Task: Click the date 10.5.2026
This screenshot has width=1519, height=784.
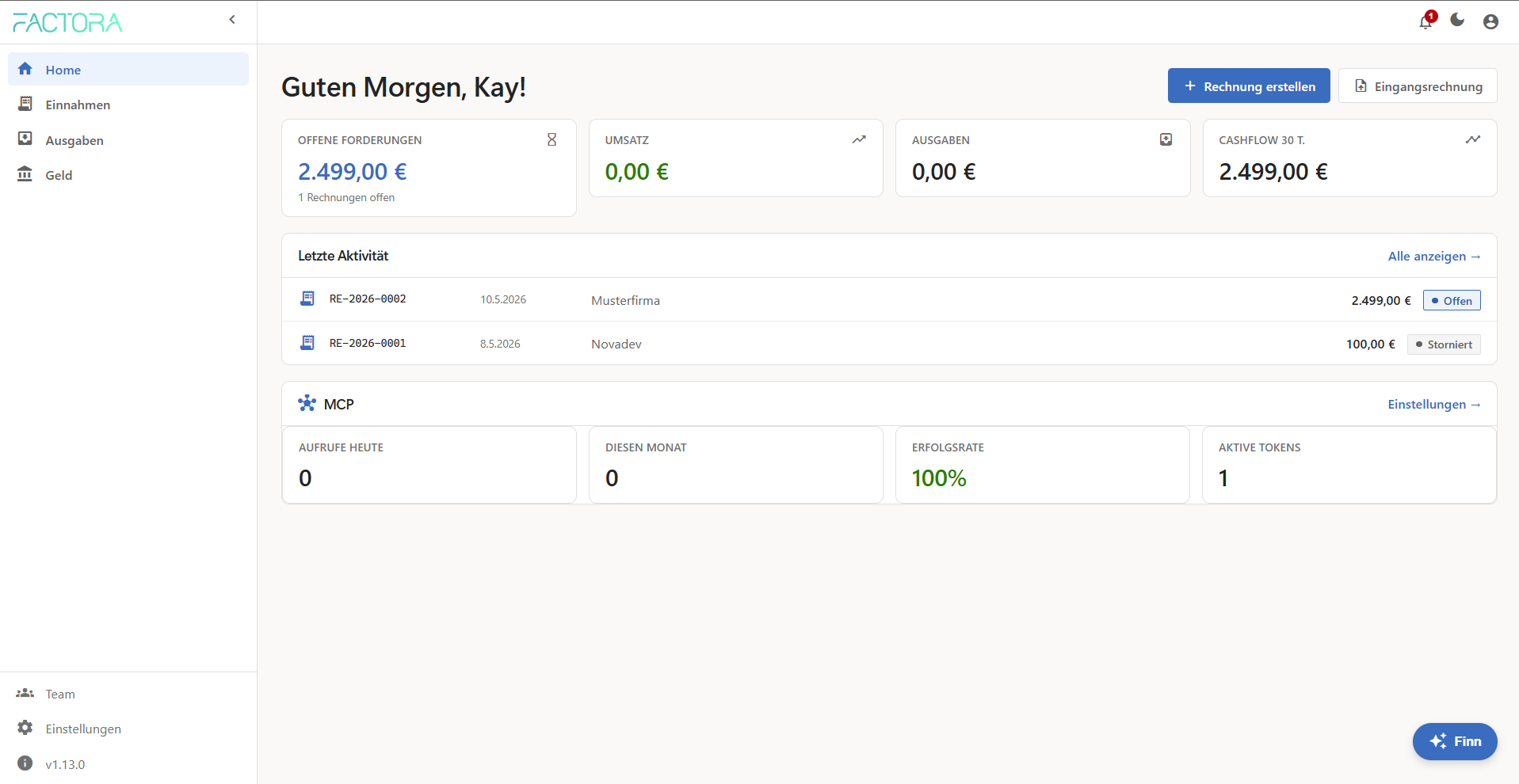Action: [x=503, y=299]
